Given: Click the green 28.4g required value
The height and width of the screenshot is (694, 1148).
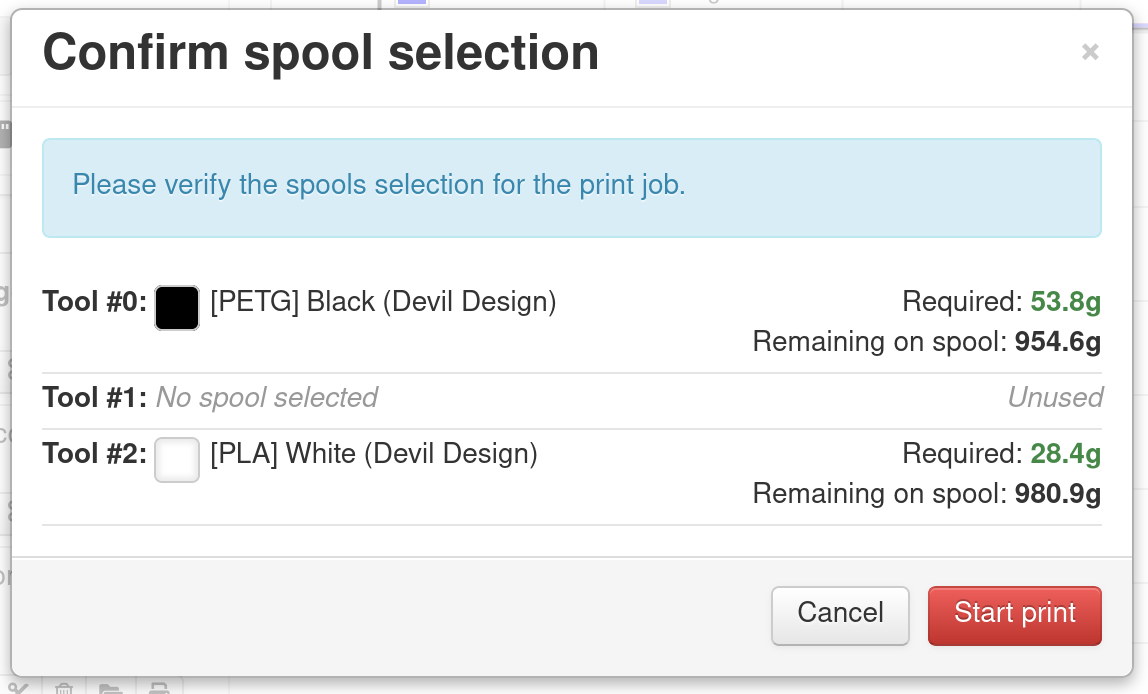Looking at the screenshot, I should click(x=1065, y=454).
